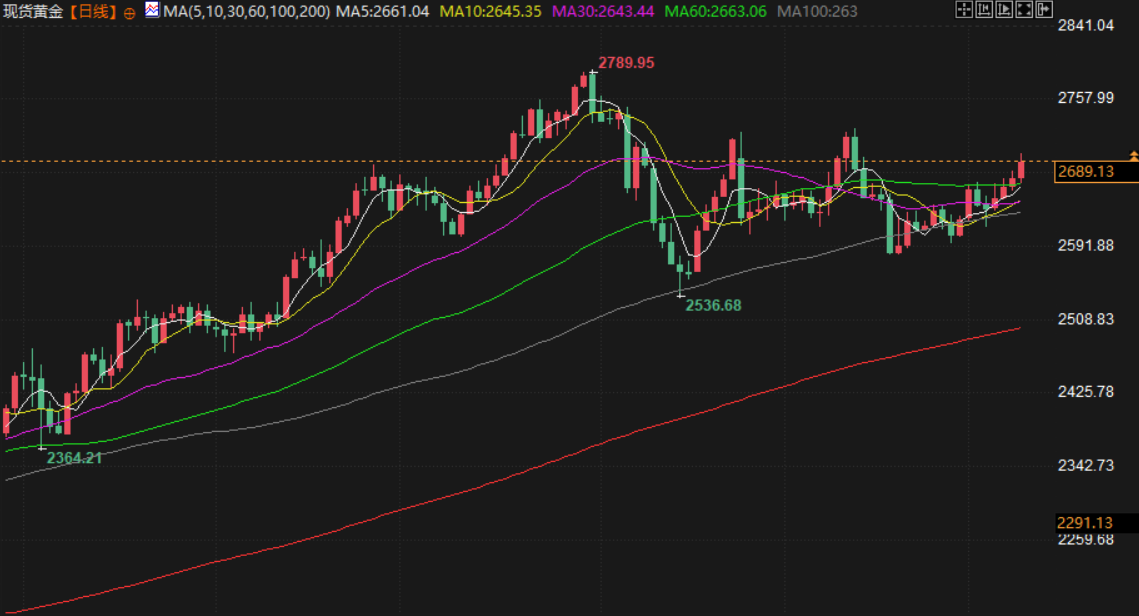Click the 2342.73 axis price label
Viewport: 1139px width, 616px height.
point(1086,466)
